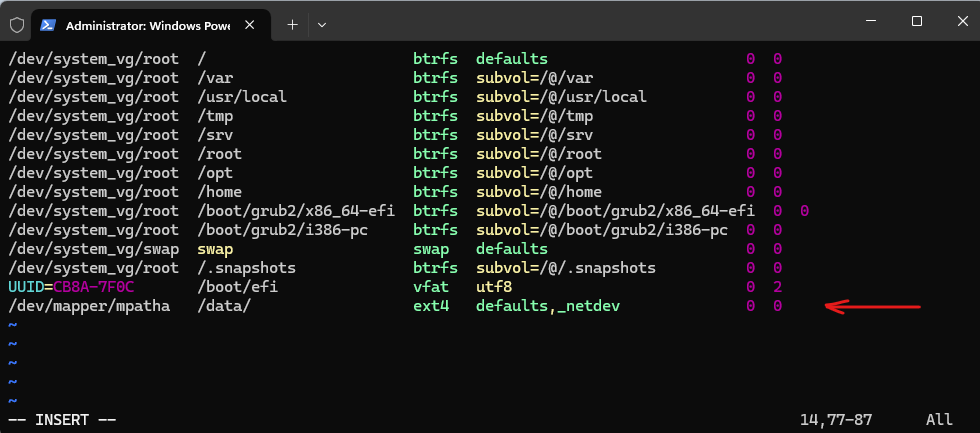Click the vfat filesystem type
This screenshot has width=980, height=433.
click(x=431, y=287)
